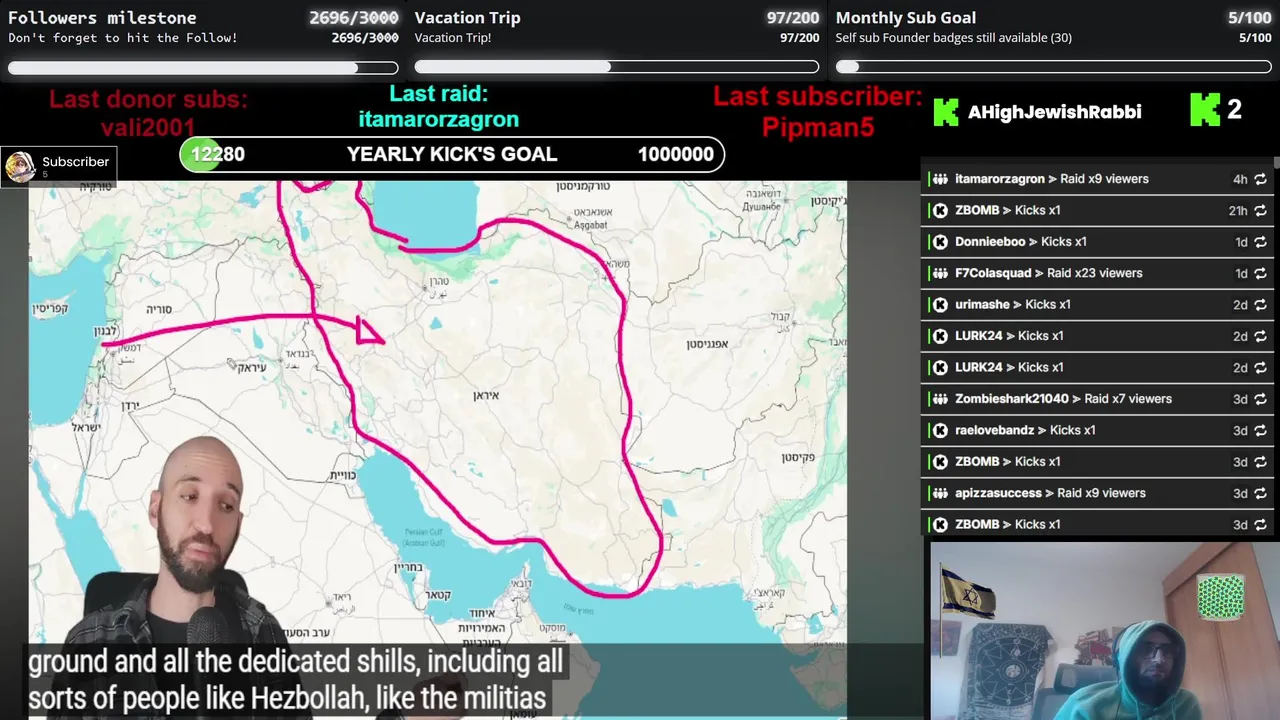Click the green Kick logo beside the number 2

(1205, 110)
